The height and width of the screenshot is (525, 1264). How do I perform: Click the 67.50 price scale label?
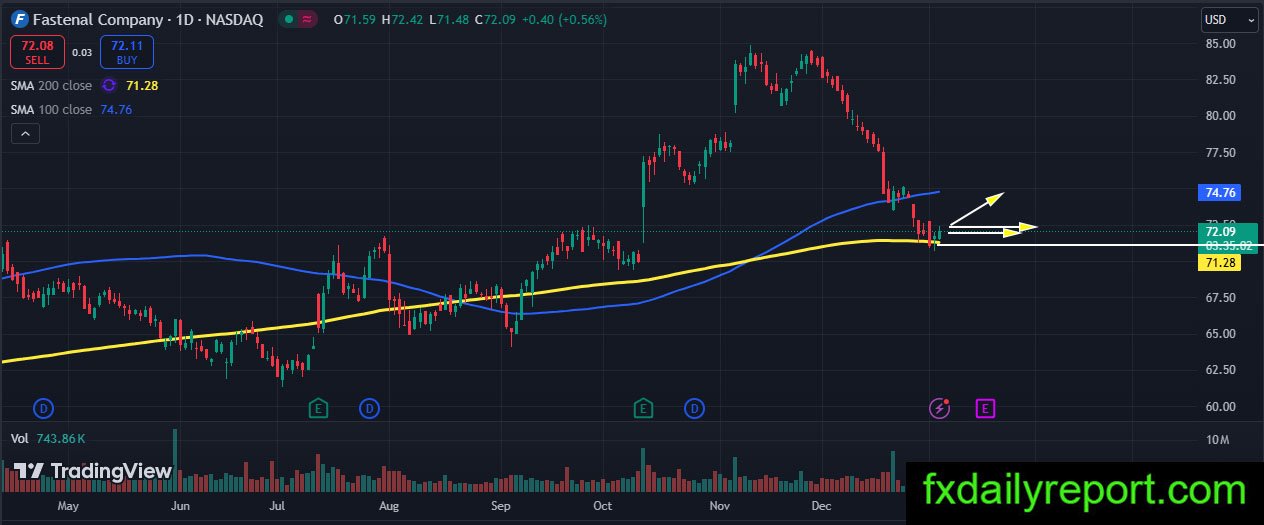pos(1221,298)
